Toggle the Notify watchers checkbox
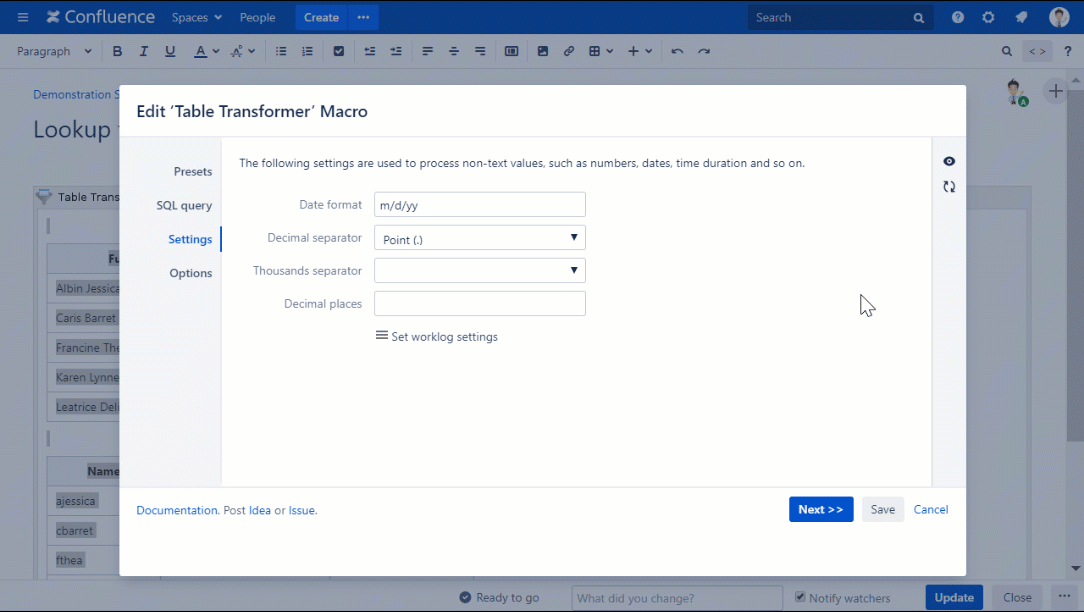Image resolution: width=1084 pixels, height=612 pixels. (x=800, y=597)
